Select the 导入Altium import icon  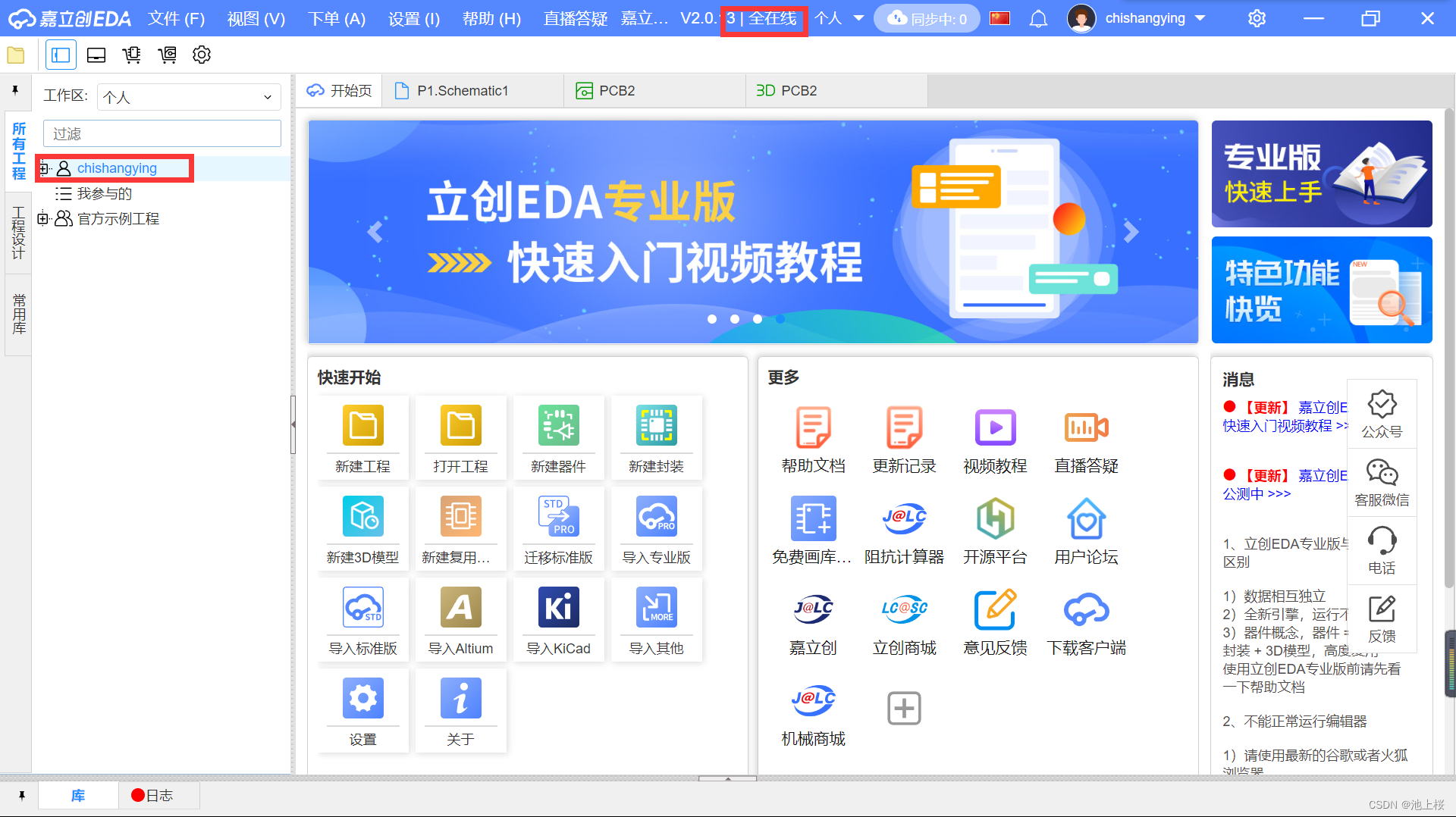click(x=460, y=619)
